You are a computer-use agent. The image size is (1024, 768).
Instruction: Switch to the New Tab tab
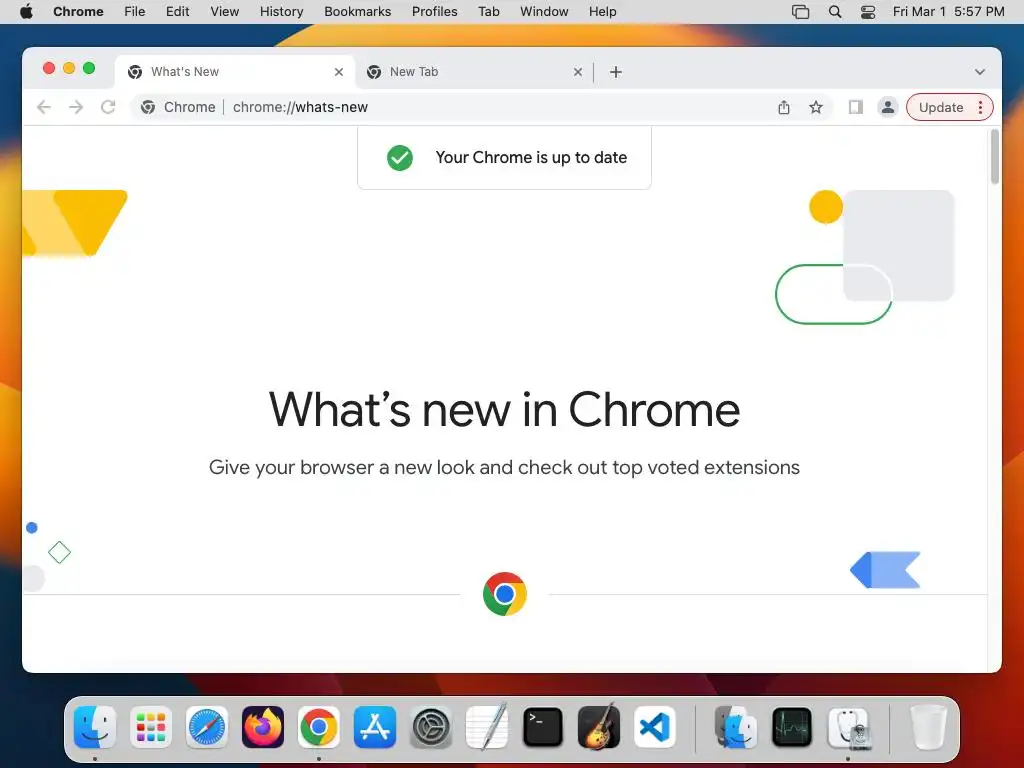pyautogui.click(x=474, y=72)
